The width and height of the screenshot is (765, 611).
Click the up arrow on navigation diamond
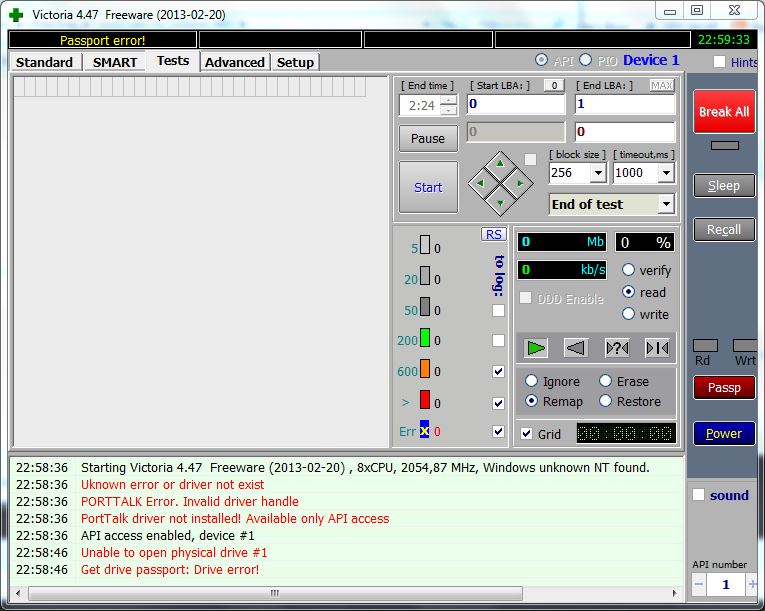click(500, 164)
